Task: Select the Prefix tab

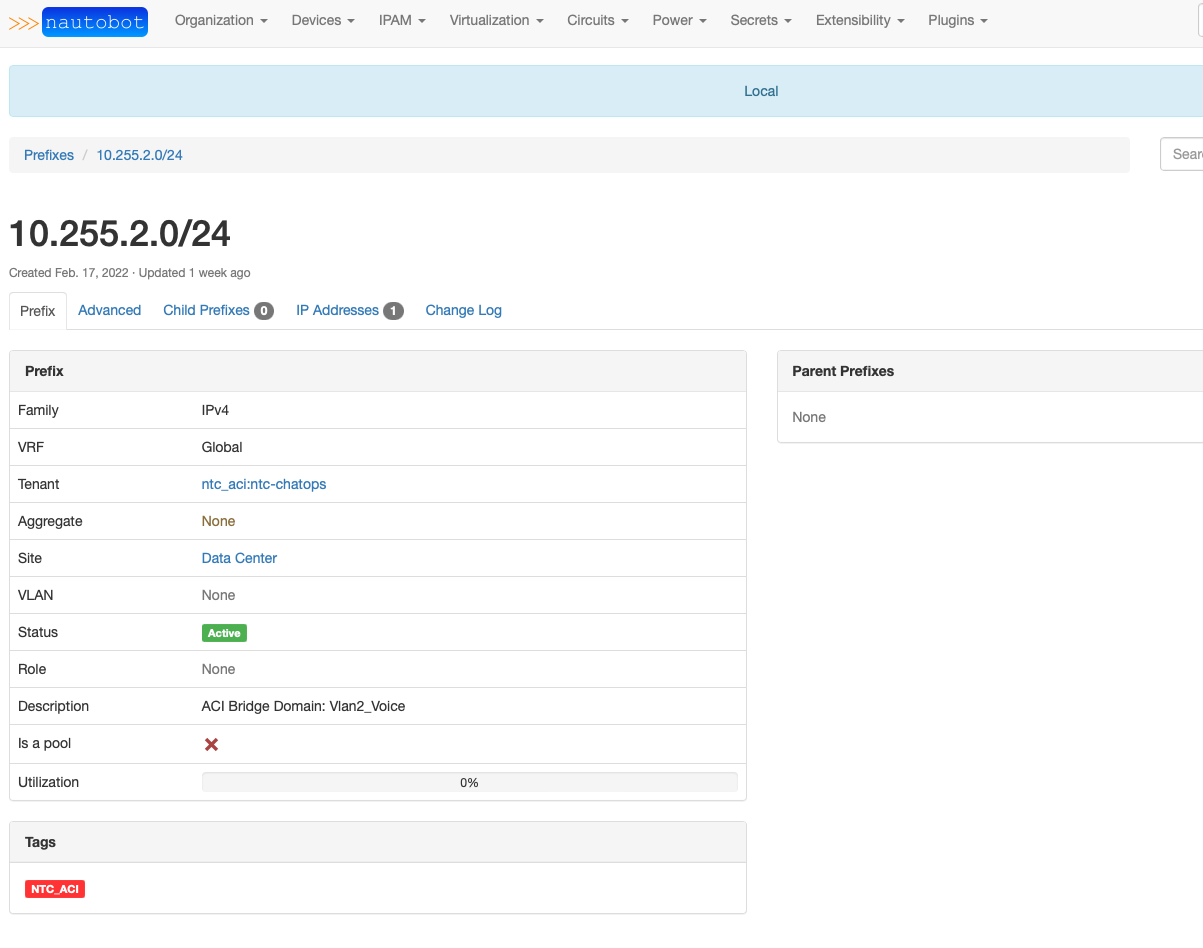Action: (38, 311)
